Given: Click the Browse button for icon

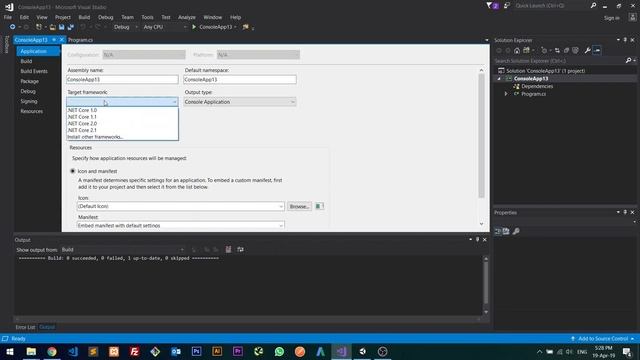Looking at the screenshot, I should (299, 206).
